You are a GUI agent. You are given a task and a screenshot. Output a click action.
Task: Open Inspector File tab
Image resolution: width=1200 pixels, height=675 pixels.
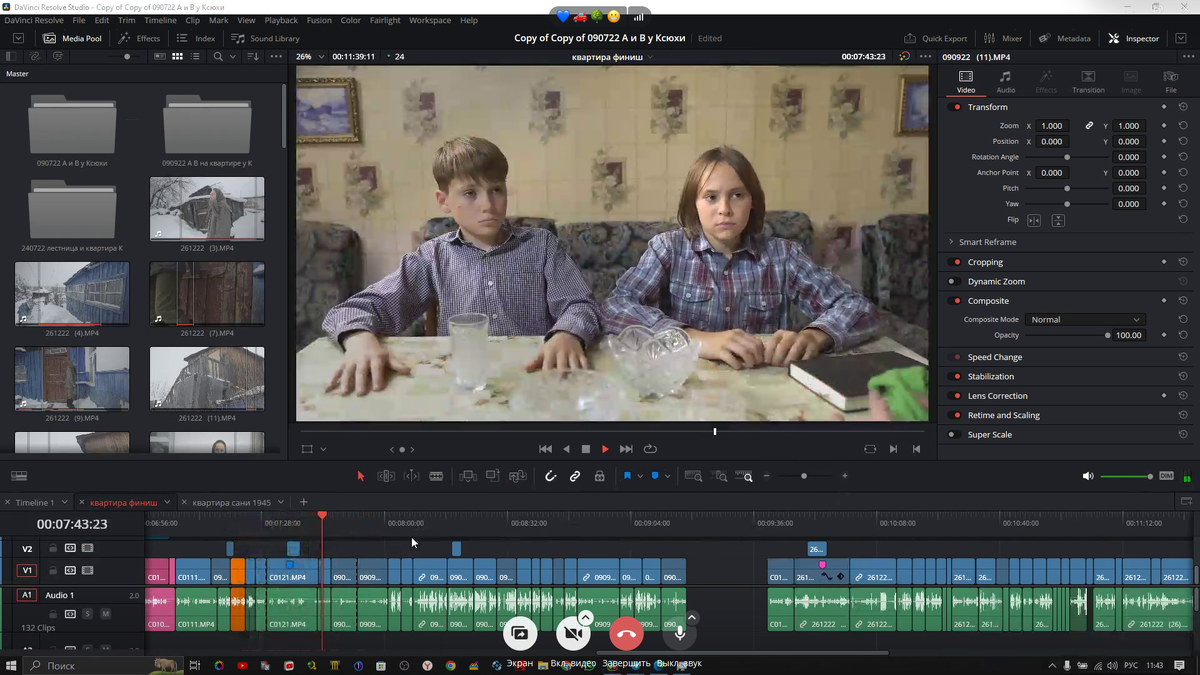pyautogui.click(x=1171, y=82)
